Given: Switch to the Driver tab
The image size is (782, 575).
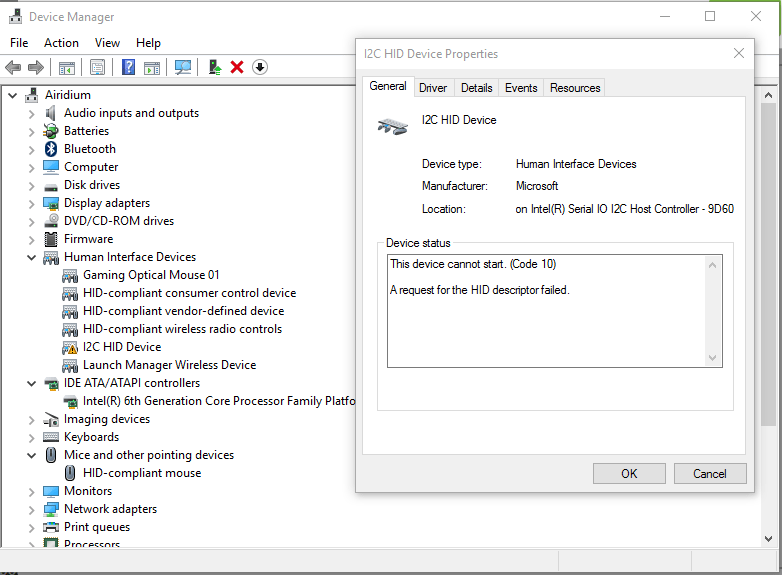Looking at the screenshot, I should [433, 88].
